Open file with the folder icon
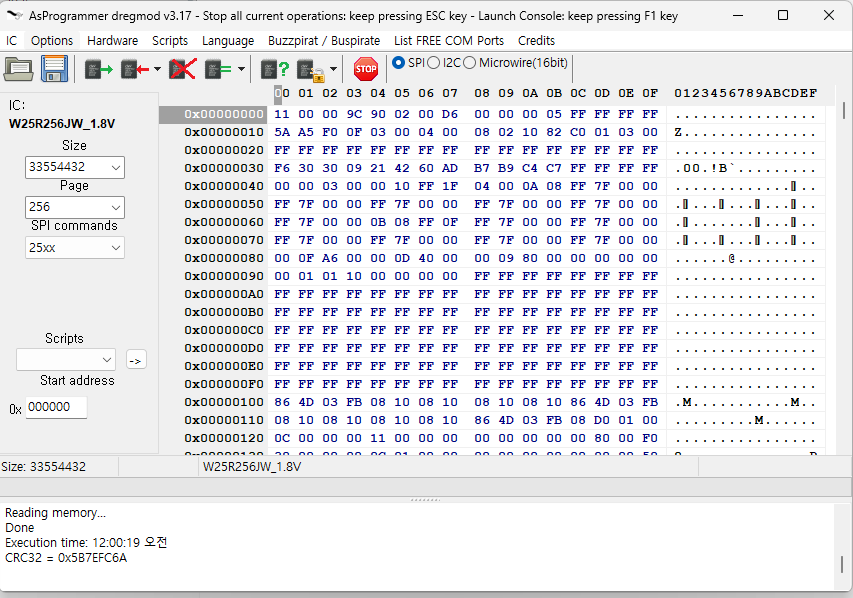Viewport: 853px width, 598px height. tap(18, 69)
